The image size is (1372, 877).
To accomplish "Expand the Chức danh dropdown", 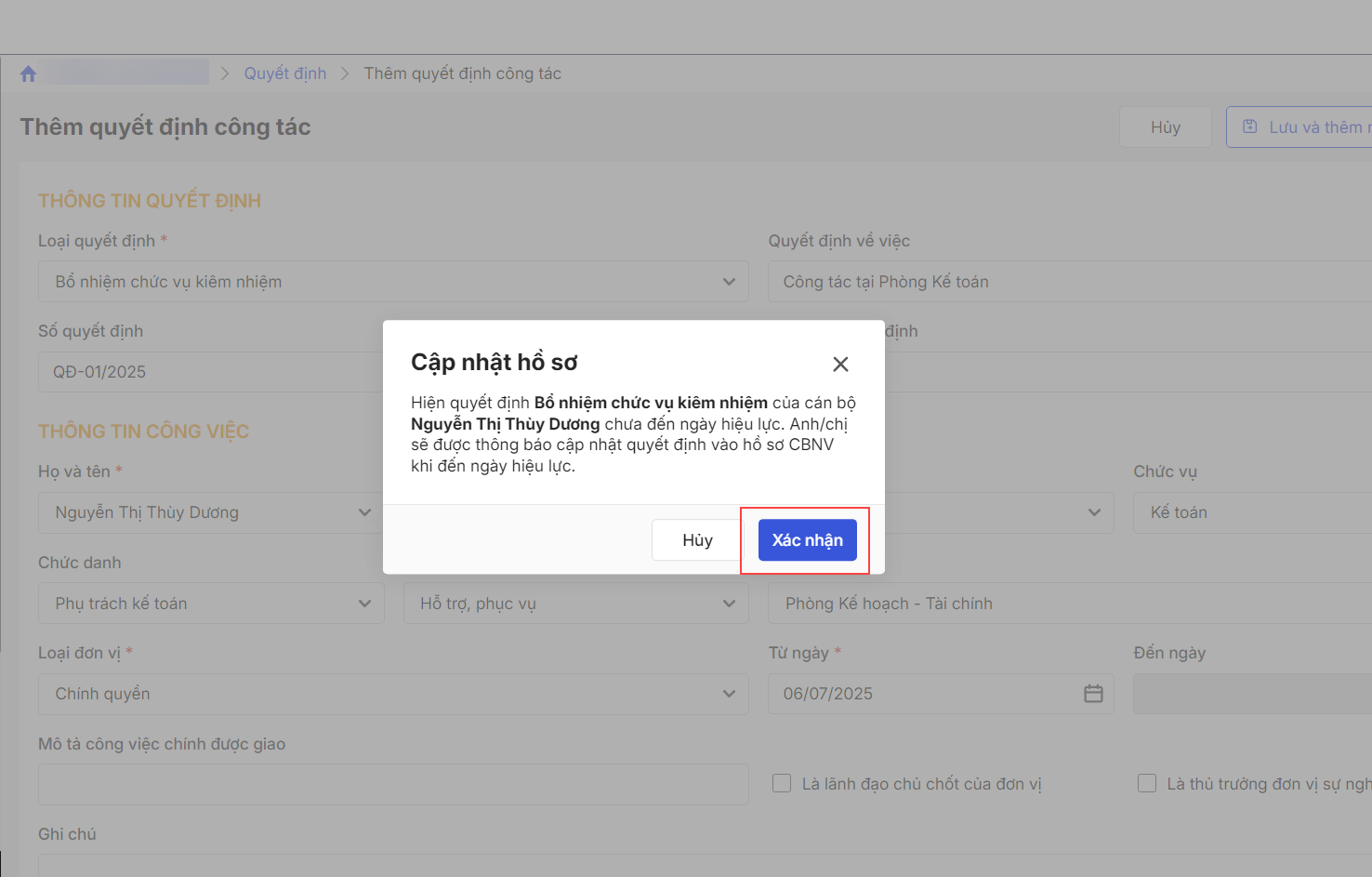I will 364,604.
